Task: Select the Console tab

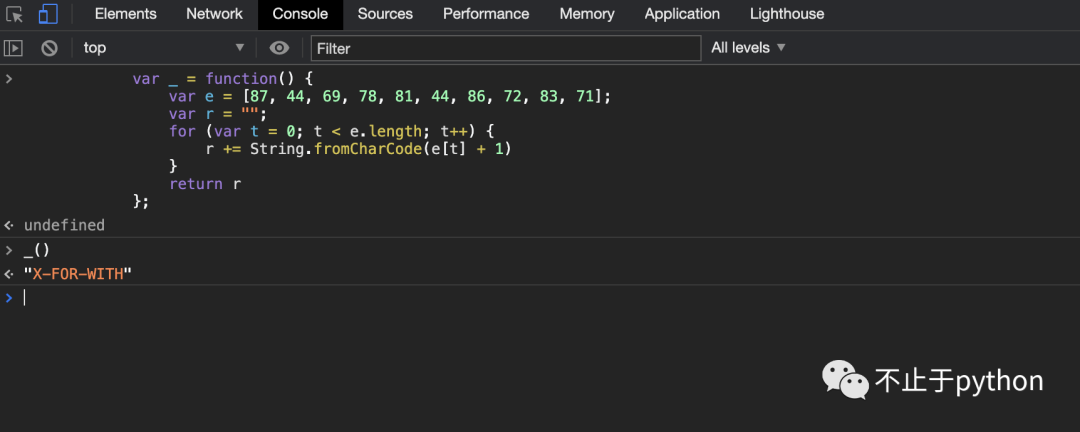Action: [x=300, y=14]
